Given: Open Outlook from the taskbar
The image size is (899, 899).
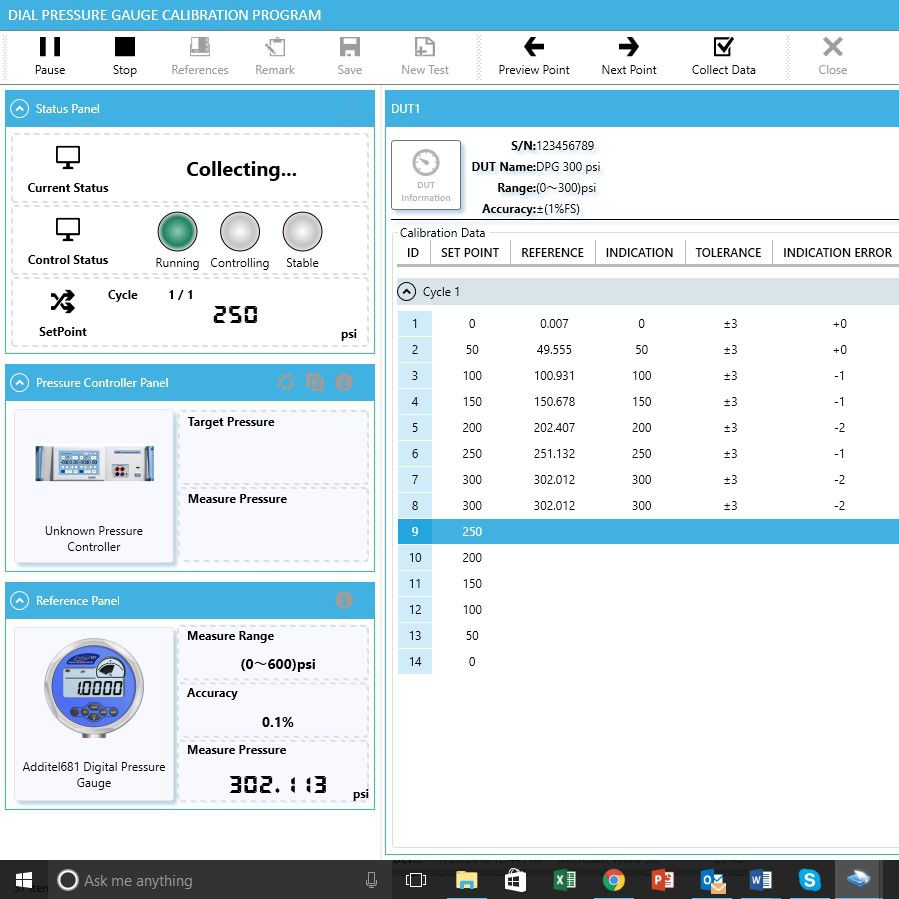Looking at the screenshot, I should coord(714,881).
